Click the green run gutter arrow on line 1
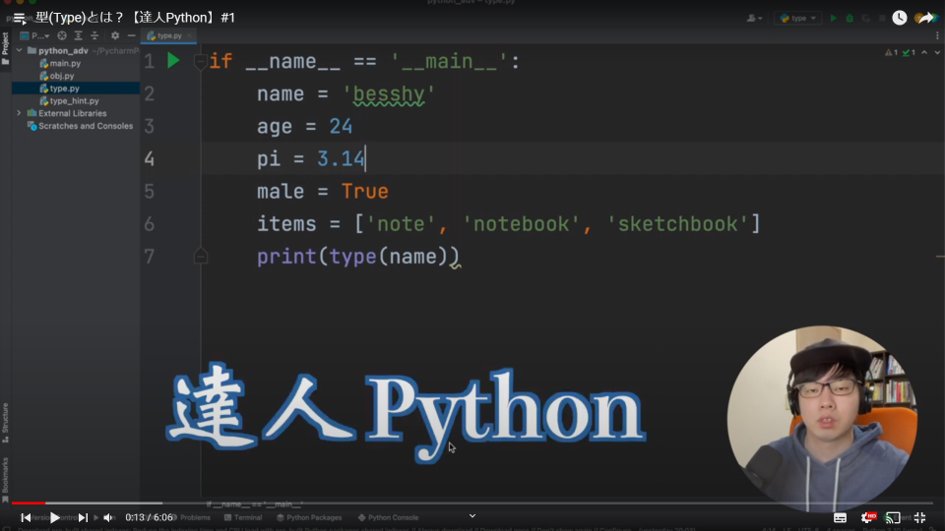The image size is (945, 531). point(174,60)
